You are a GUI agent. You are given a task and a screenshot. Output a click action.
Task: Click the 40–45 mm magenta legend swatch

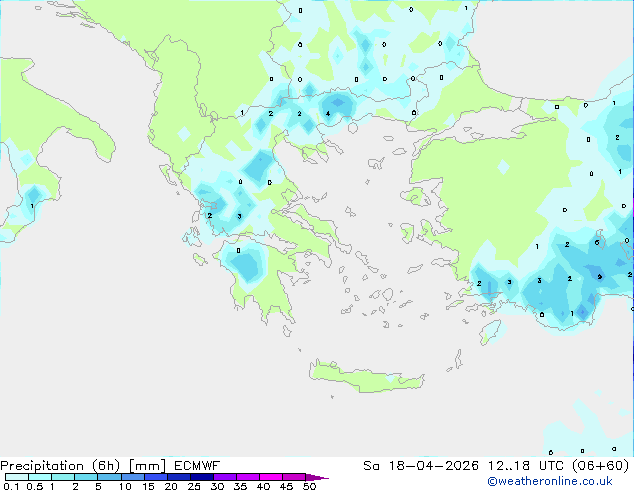click(x=271, y=477)
